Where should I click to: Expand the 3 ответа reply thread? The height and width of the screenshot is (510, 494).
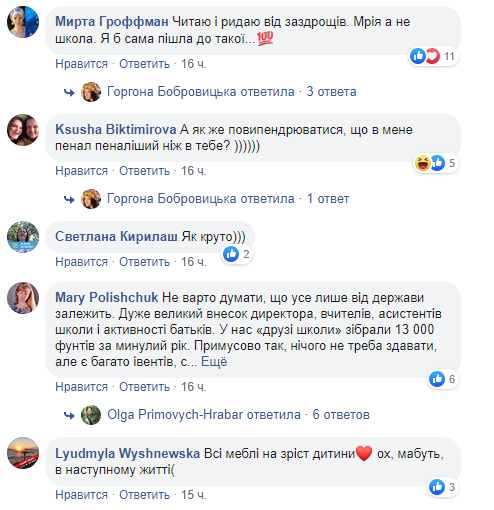331,92
